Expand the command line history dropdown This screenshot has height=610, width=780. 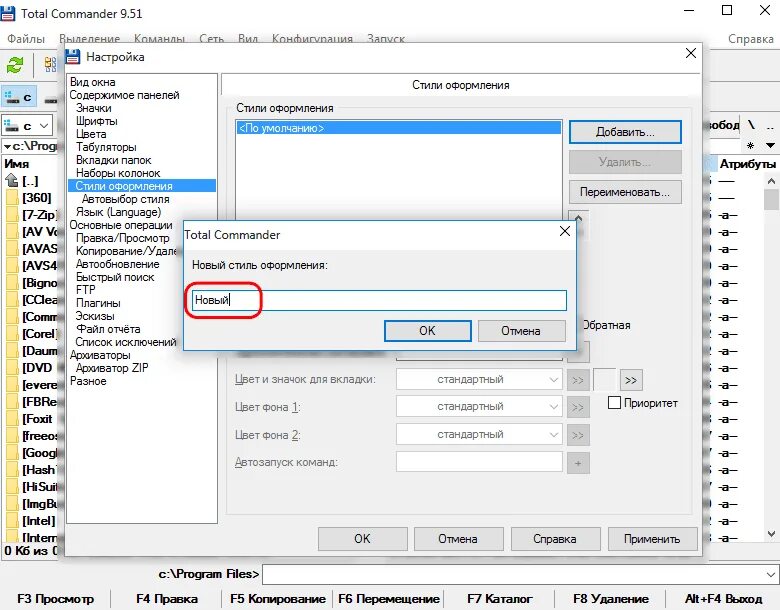point(771,575)
